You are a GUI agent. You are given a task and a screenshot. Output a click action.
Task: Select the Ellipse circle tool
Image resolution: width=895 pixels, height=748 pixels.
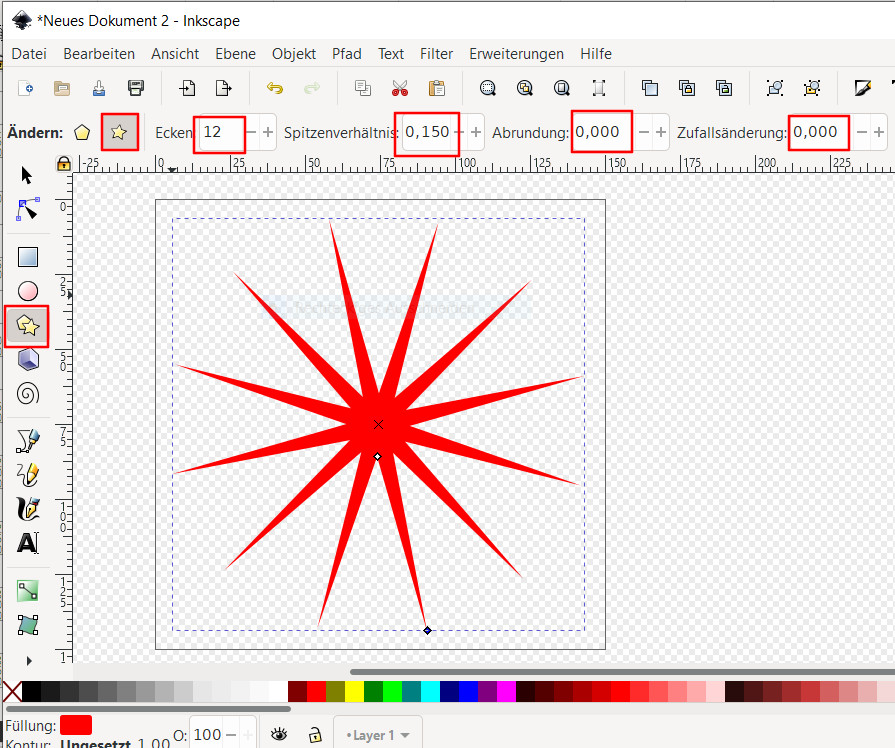tap(27, 291)
